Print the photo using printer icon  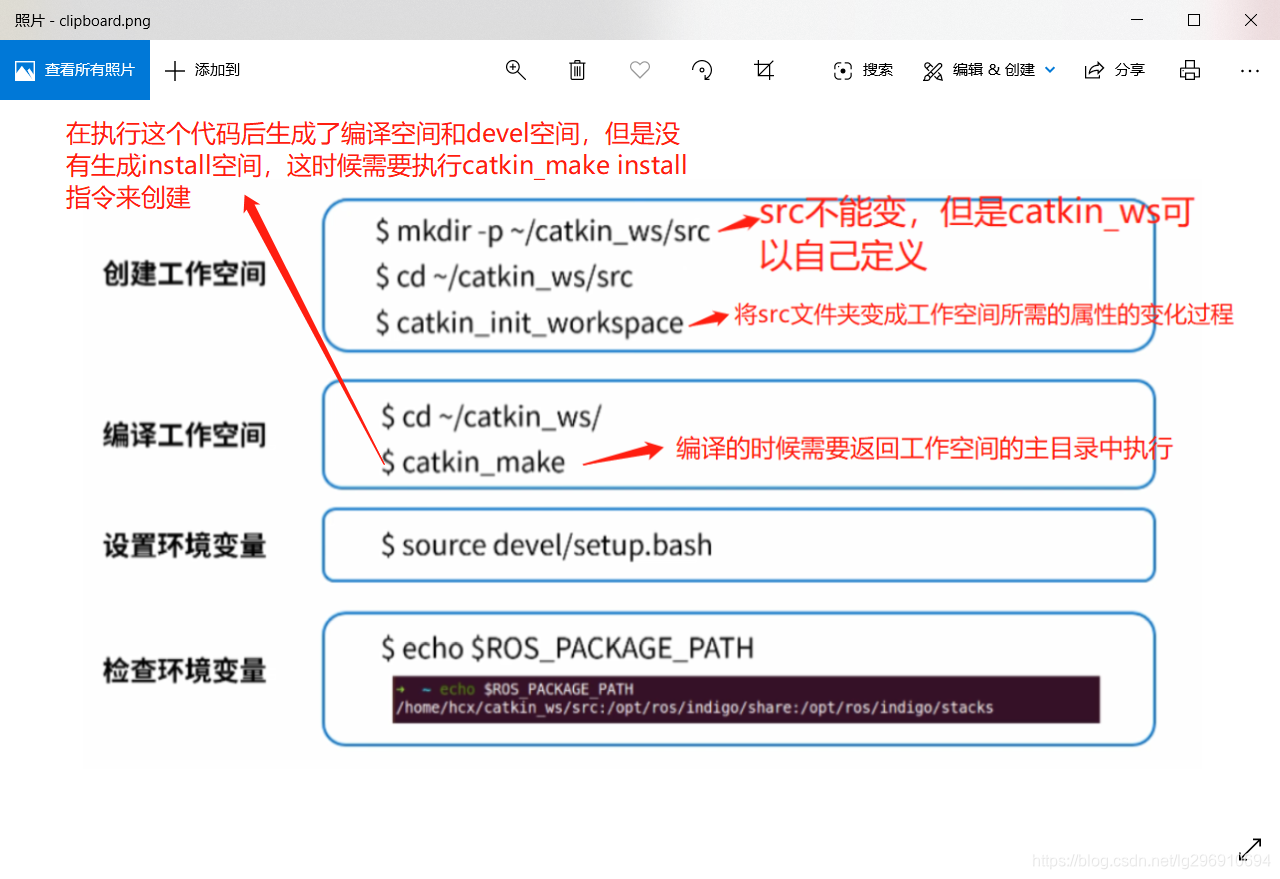1189,70
